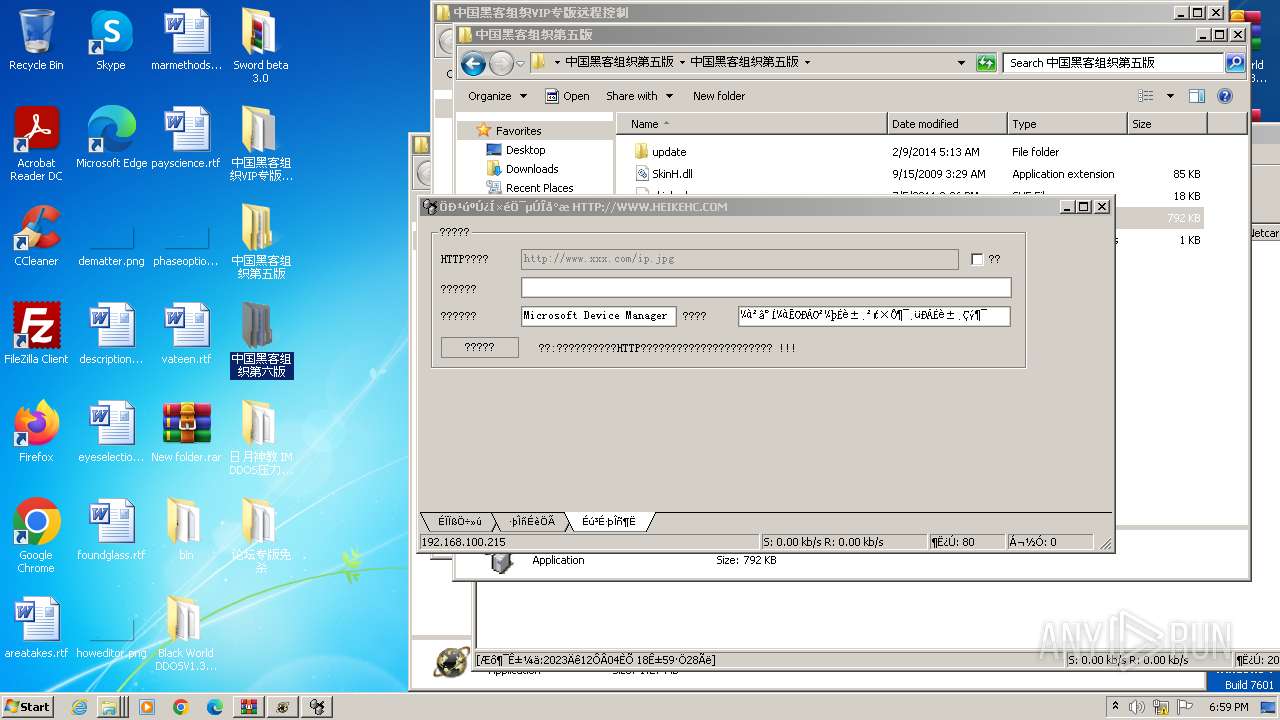Select the Black World DDOS folder icon
1280x720 pixels.
pos(186,634)
